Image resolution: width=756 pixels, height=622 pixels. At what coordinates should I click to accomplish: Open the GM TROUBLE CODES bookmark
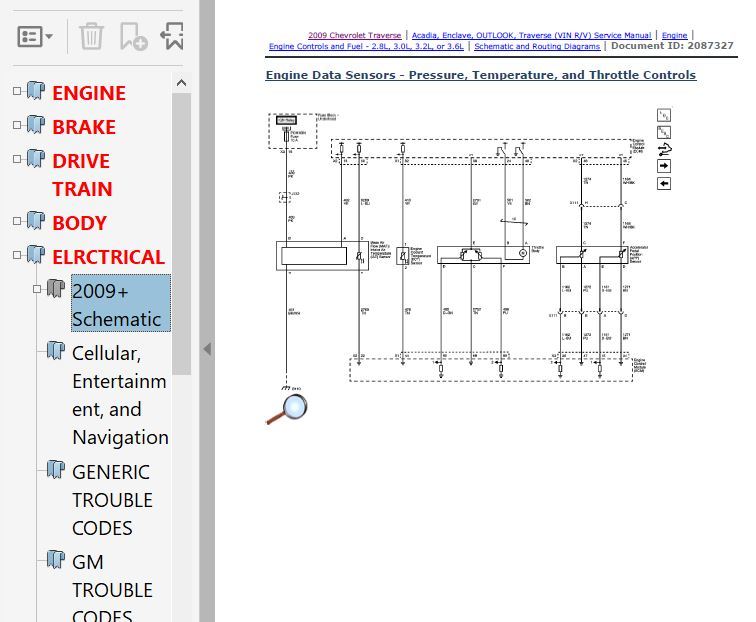pyautogui.click(x=112, y=587)
